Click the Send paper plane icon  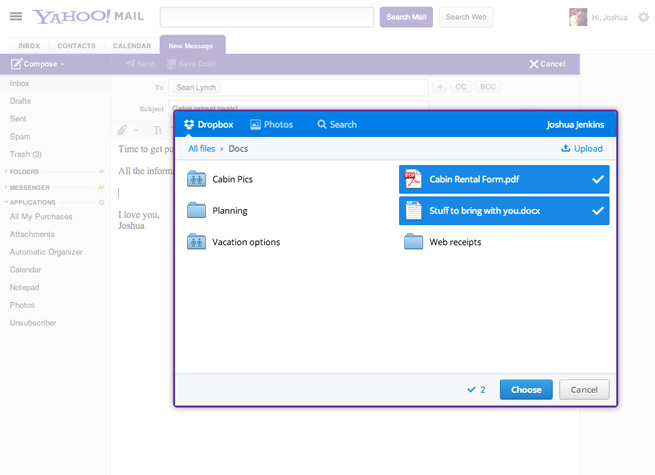130,64
